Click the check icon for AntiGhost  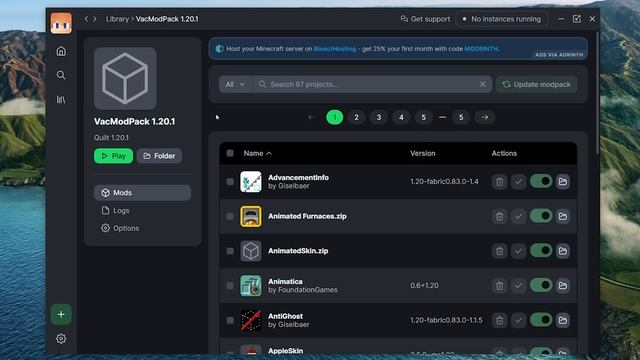(x=518, y=320)
